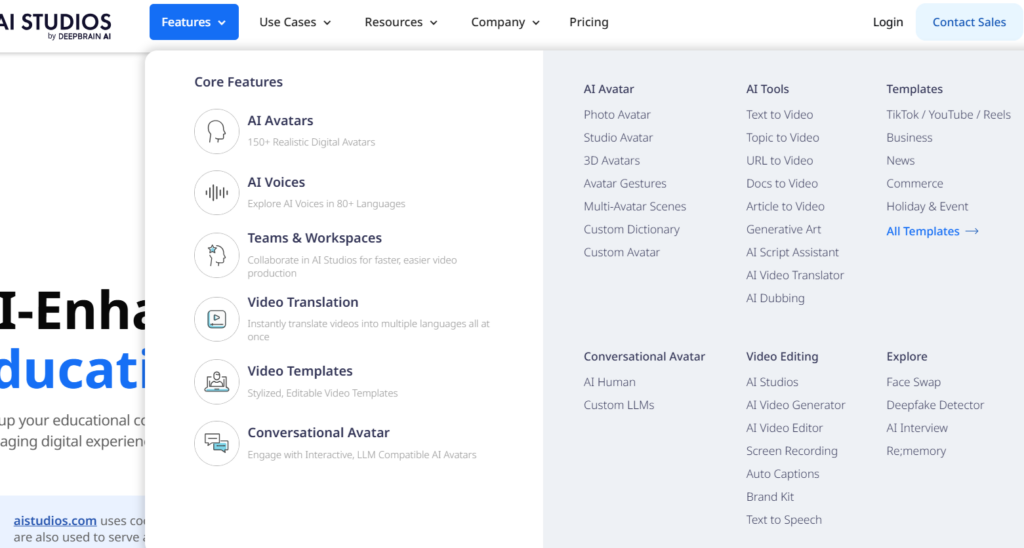
Task: Open AI Video Generator
Action: [795, 405]
